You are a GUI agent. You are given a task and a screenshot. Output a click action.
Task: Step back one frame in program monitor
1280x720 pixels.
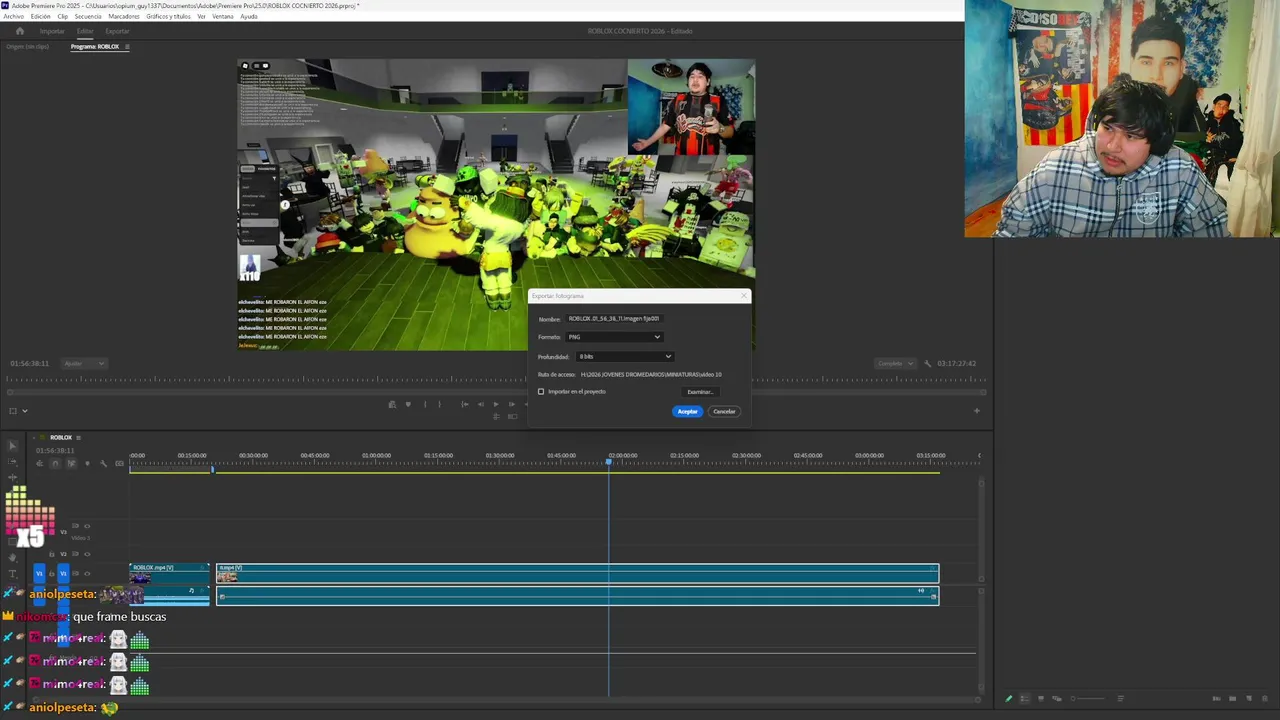[x=481, y=404]
